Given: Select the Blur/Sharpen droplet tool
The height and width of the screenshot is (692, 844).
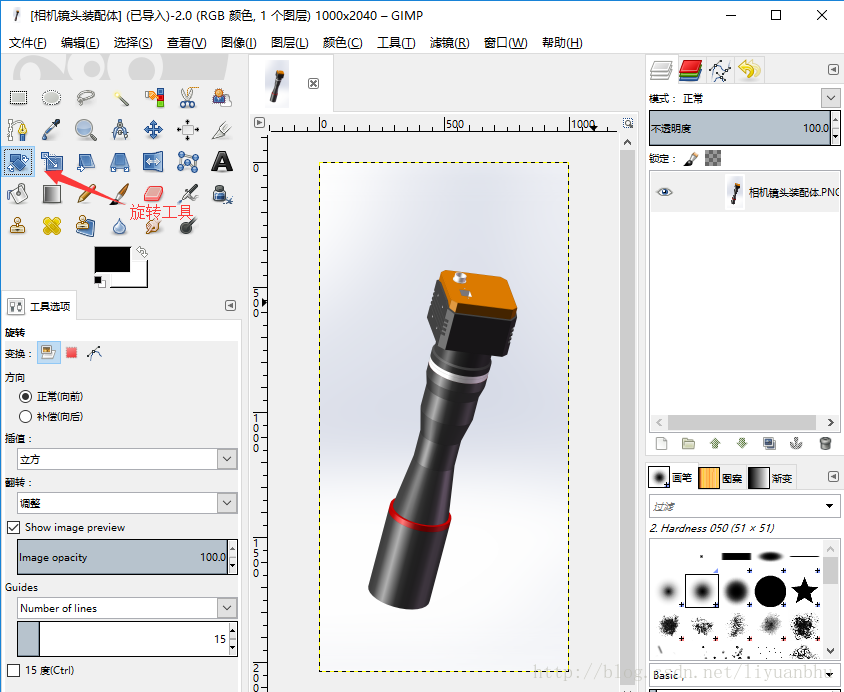Looking at the screenshot, I should [x=120, y=226].
